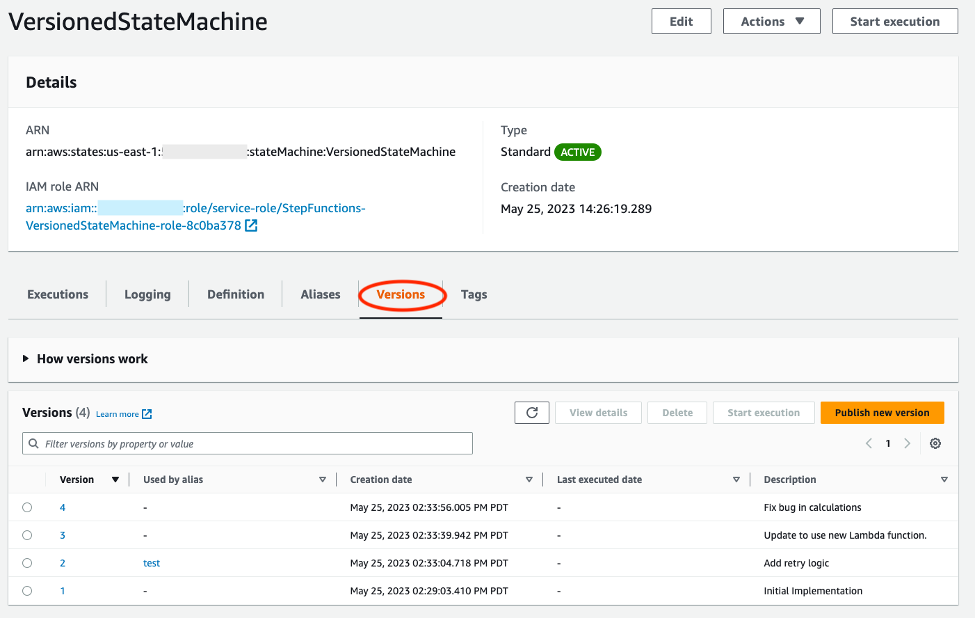Sort by Version column arrow
This screenshot has width=977, height=618.
coord(115,480)
